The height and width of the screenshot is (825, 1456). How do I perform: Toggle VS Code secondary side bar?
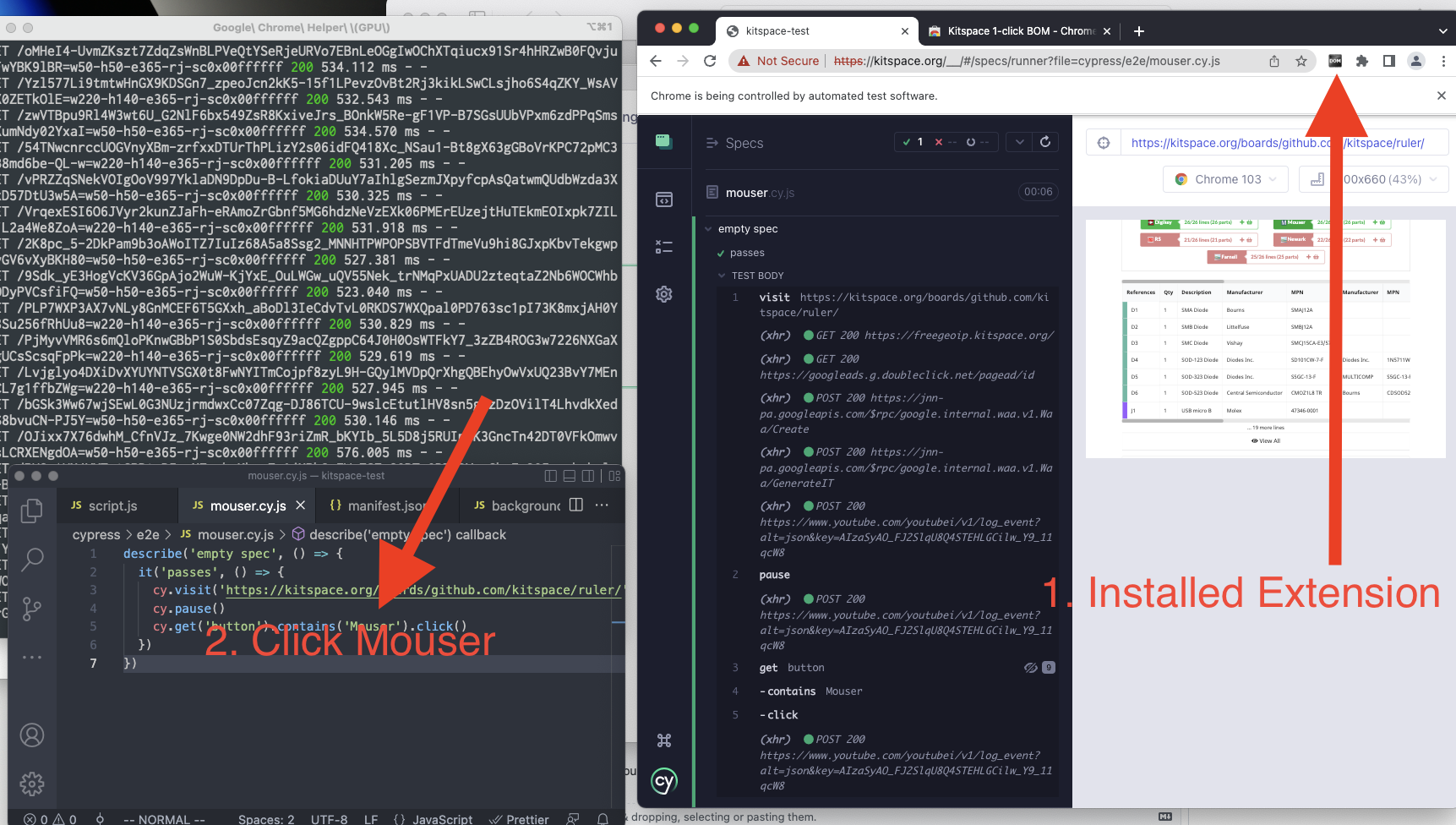[588, 476]
